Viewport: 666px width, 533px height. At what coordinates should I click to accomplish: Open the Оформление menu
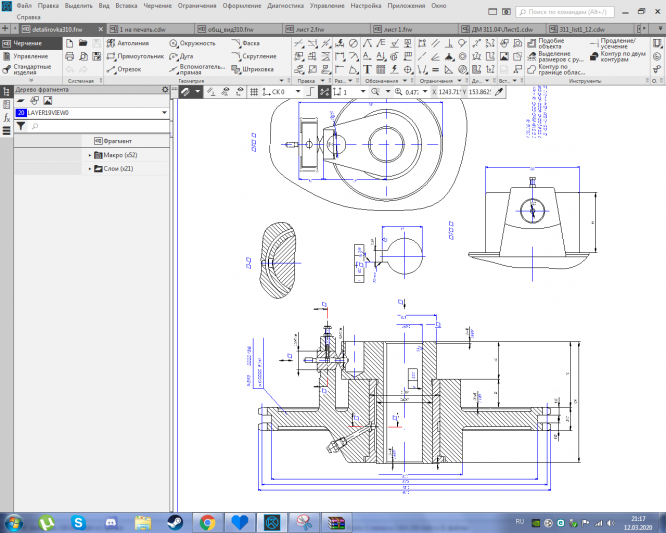(x=242, y=6)
